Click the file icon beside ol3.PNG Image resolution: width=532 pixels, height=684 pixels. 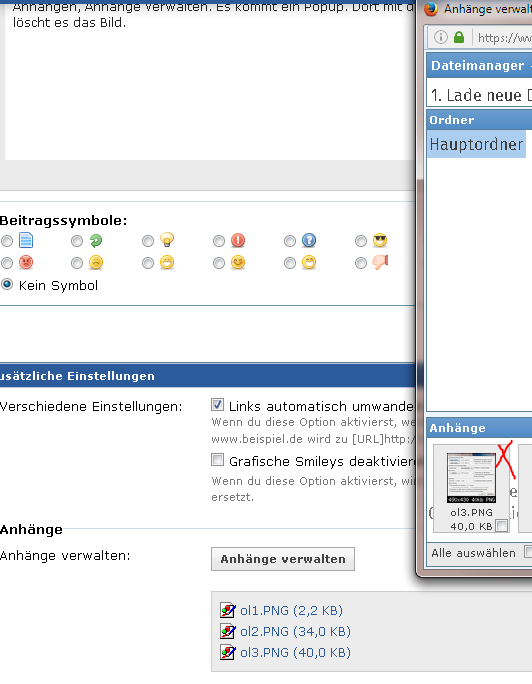(228, 653)
